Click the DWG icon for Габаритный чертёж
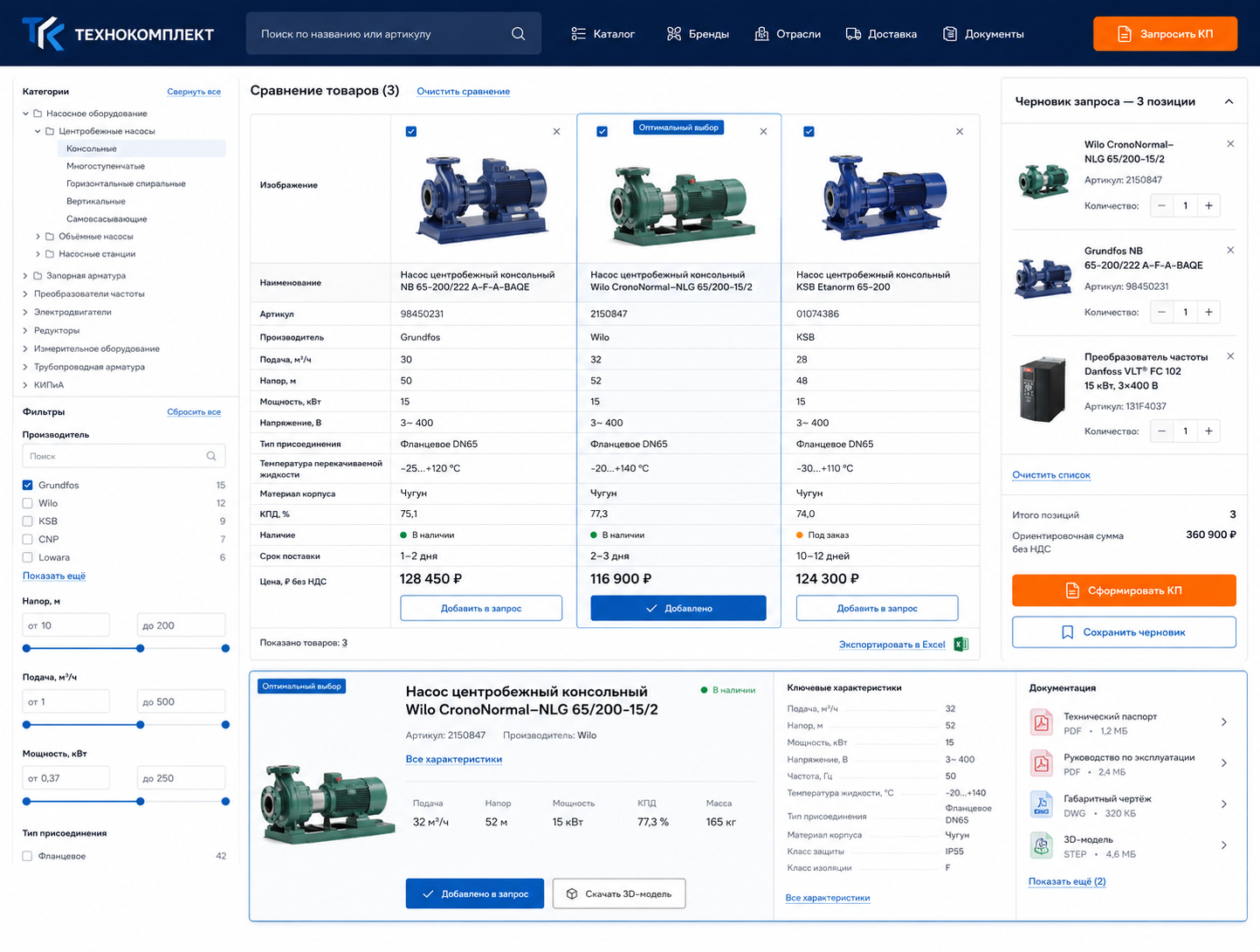The height and width of the screenshot is (952, 1260). click(1042, 805)
